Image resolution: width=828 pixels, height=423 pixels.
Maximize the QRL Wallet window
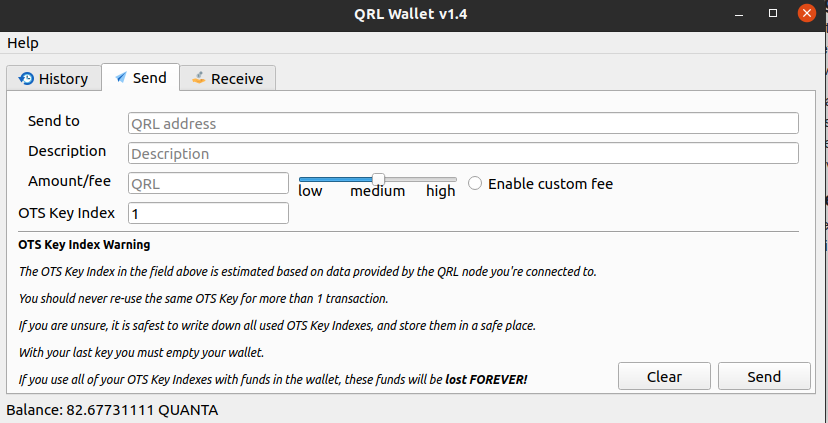coord(773,14)
